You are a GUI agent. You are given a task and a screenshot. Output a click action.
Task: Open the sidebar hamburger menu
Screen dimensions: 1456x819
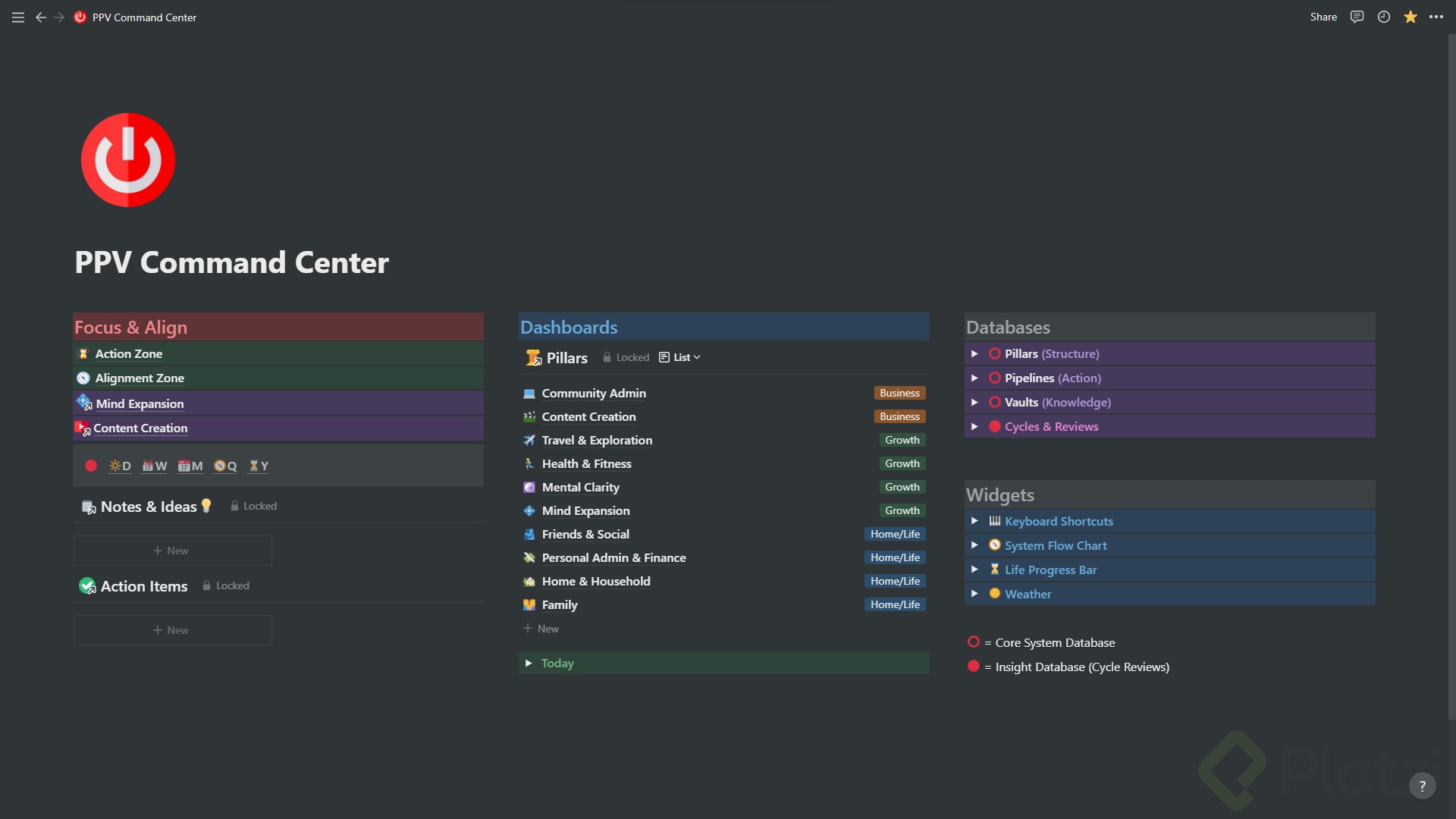pos(18,17)
